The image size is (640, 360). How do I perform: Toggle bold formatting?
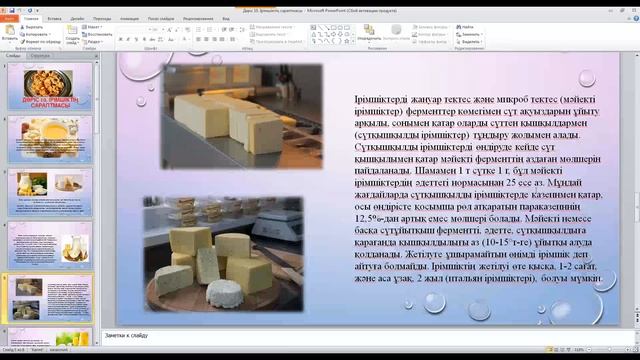click(x=121, y=40)
